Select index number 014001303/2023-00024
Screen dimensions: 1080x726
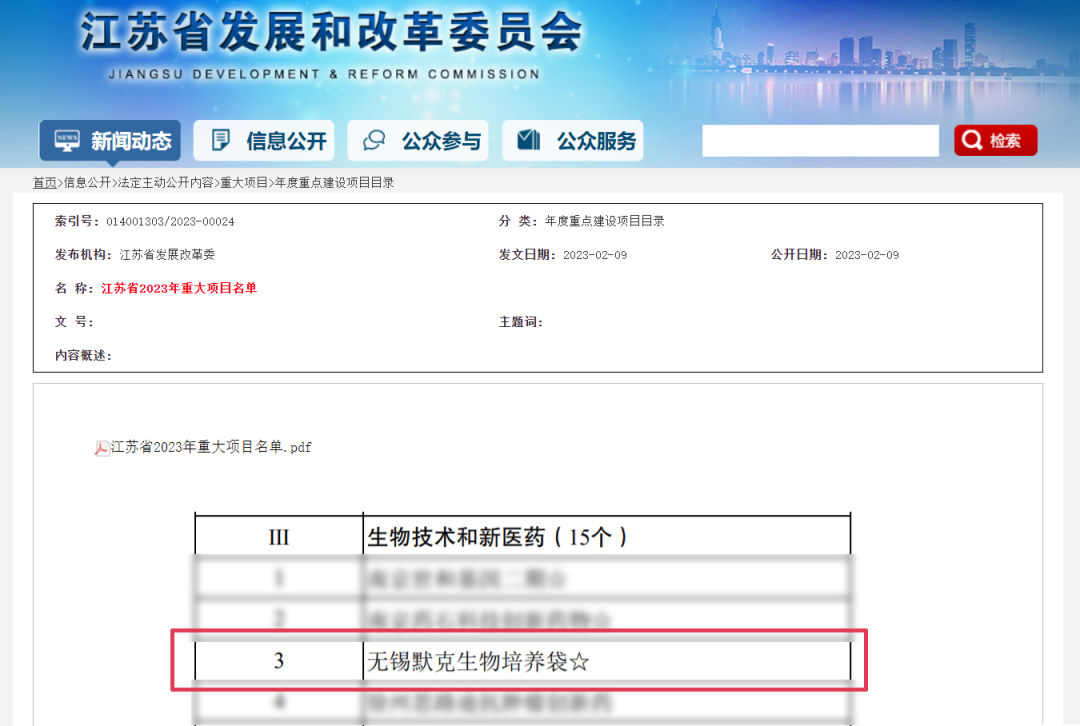[x=170, y=222]
